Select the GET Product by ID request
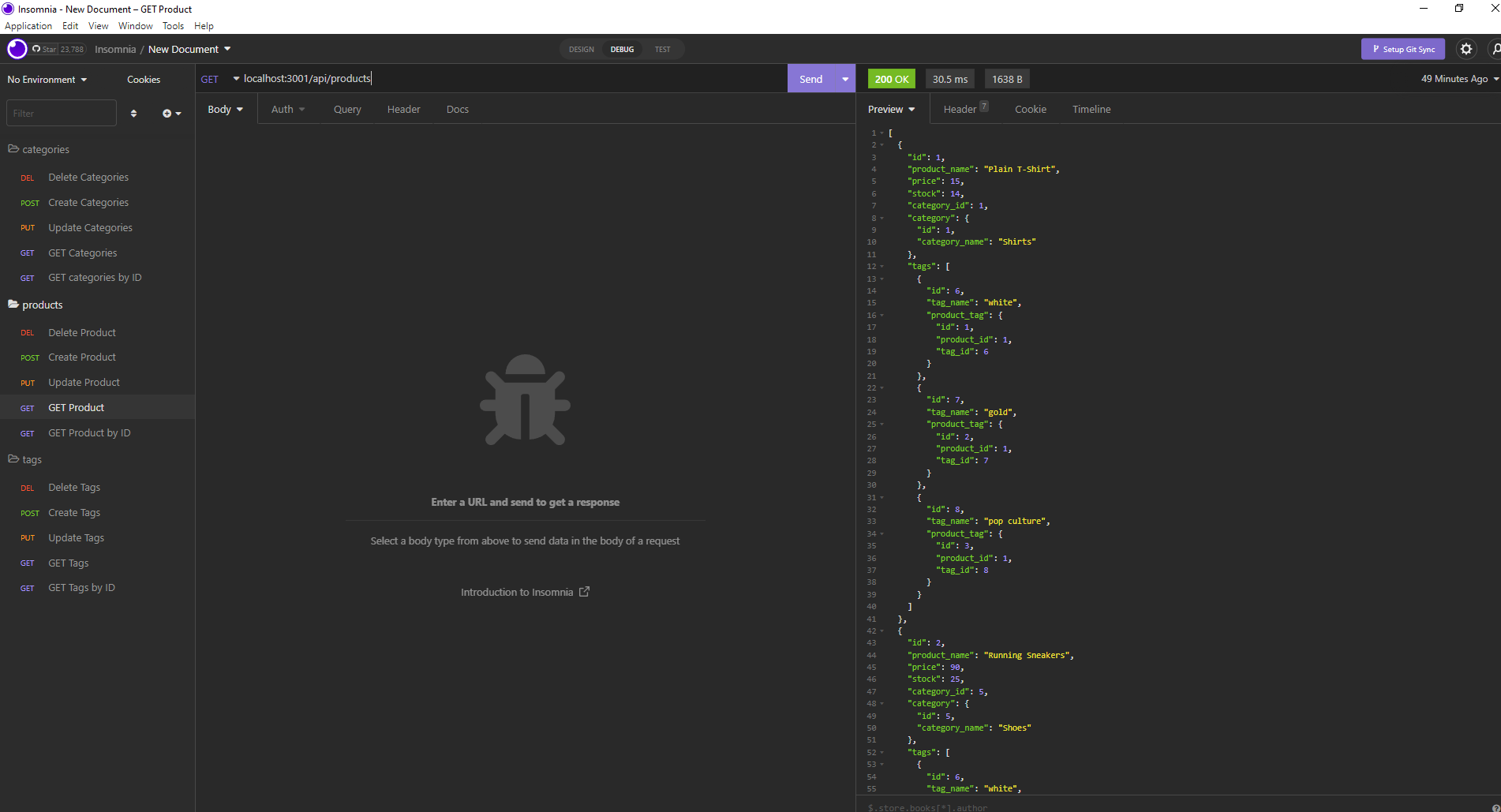Image resolution: width=1501 pixels, height=812 pixels. coord(89,432)
